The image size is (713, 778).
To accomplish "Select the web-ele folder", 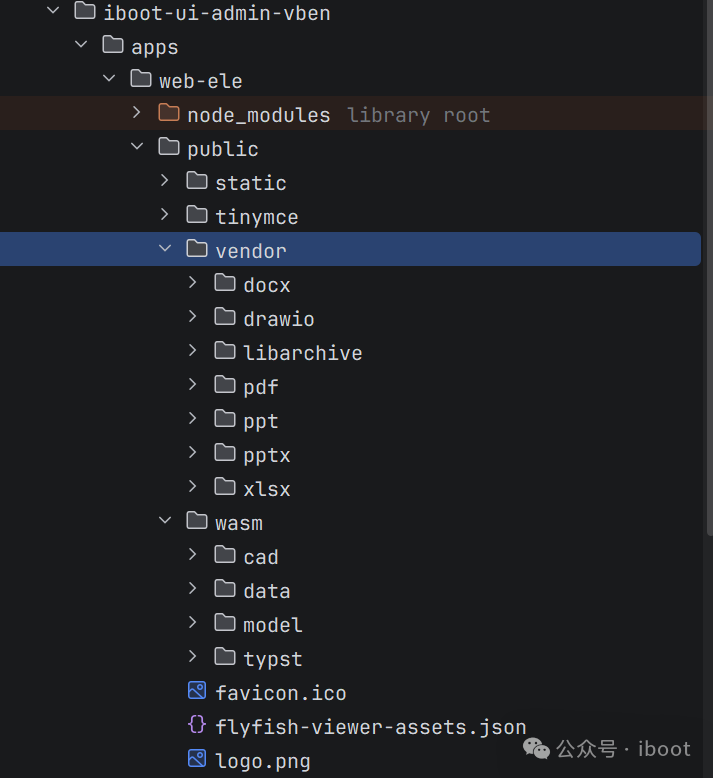I will coord(200,81).
